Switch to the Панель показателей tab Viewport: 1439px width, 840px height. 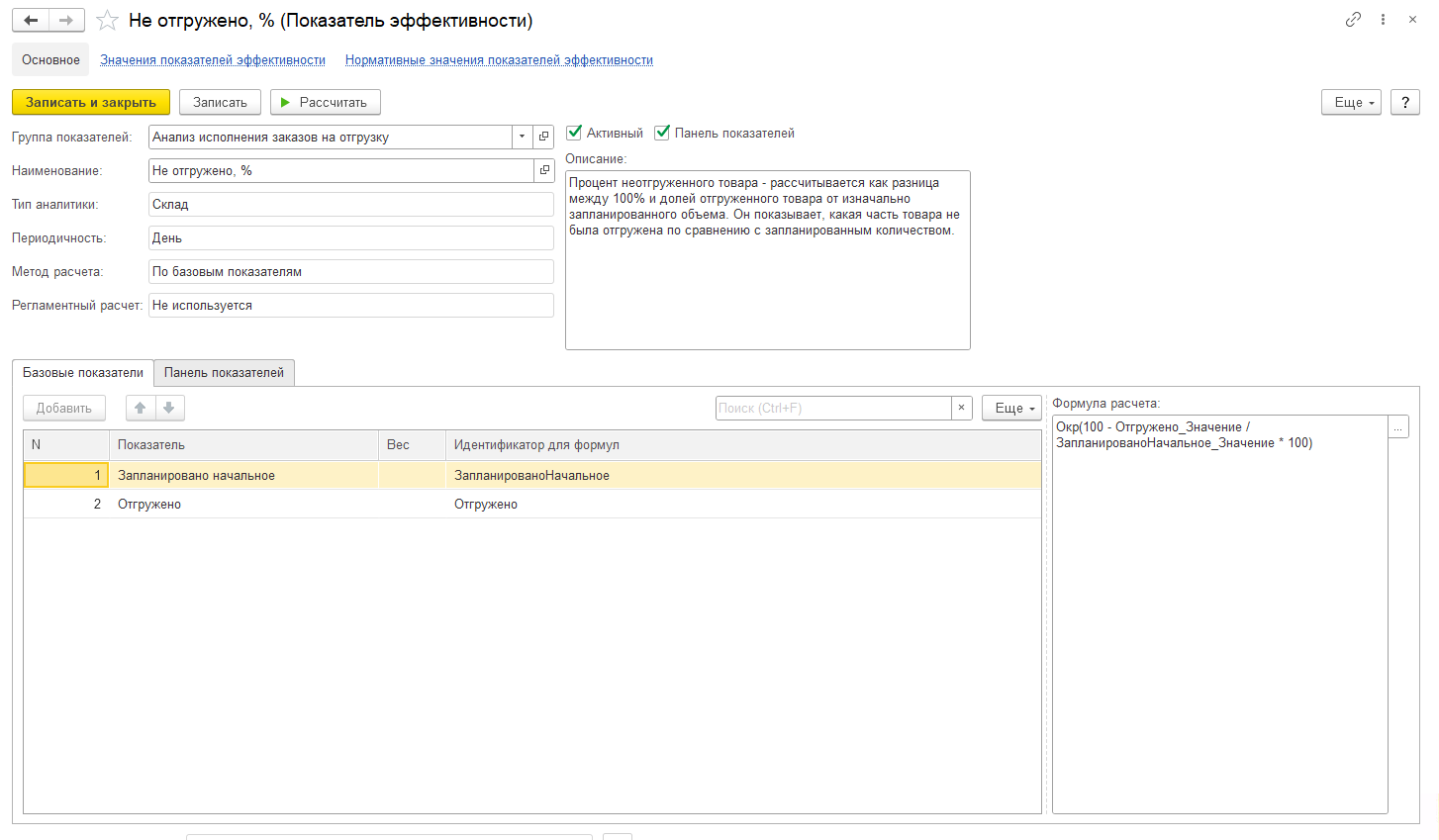[224, 373]
